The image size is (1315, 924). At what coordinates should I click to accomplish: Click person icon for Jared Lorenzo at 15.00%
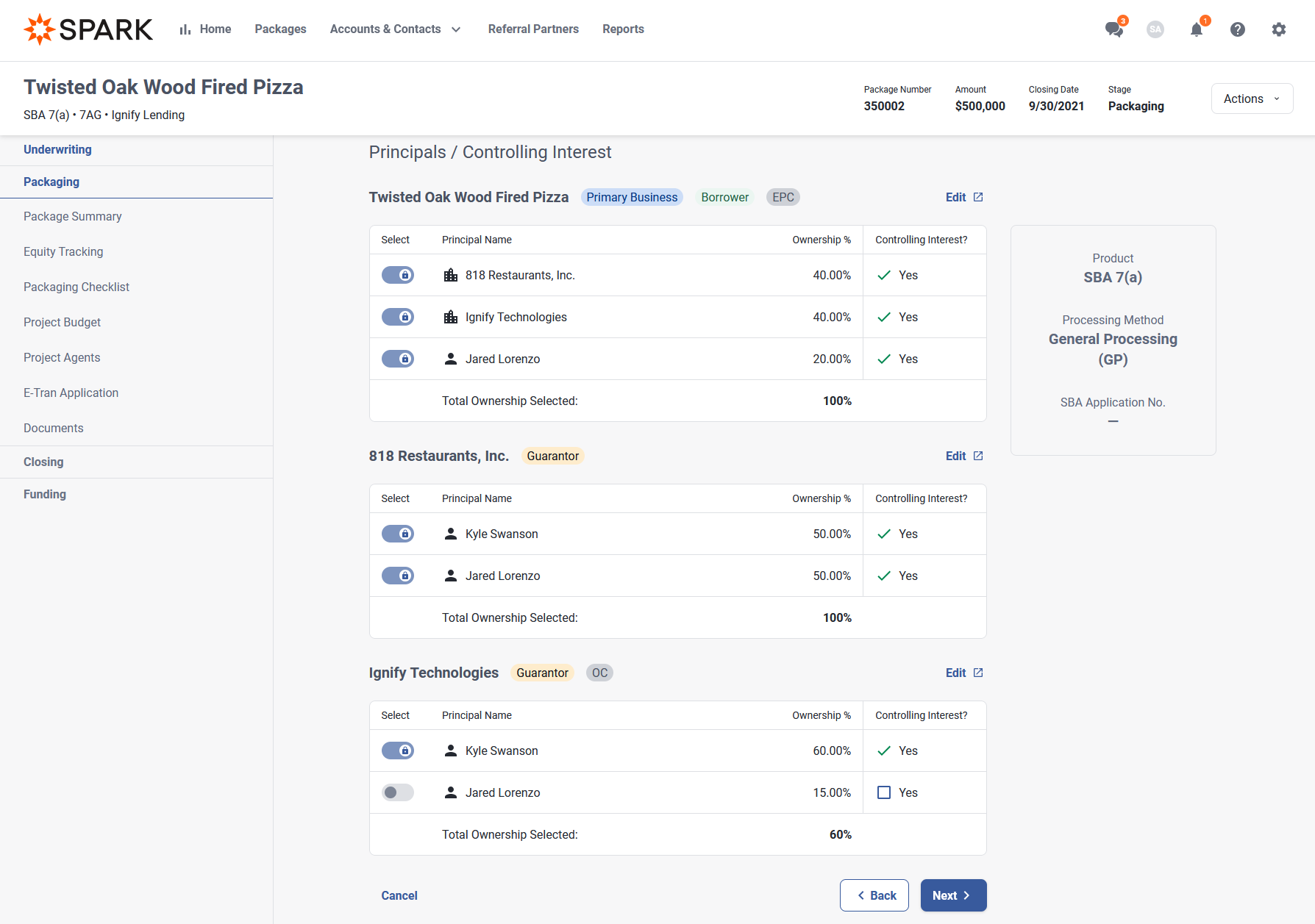[451, 792]
